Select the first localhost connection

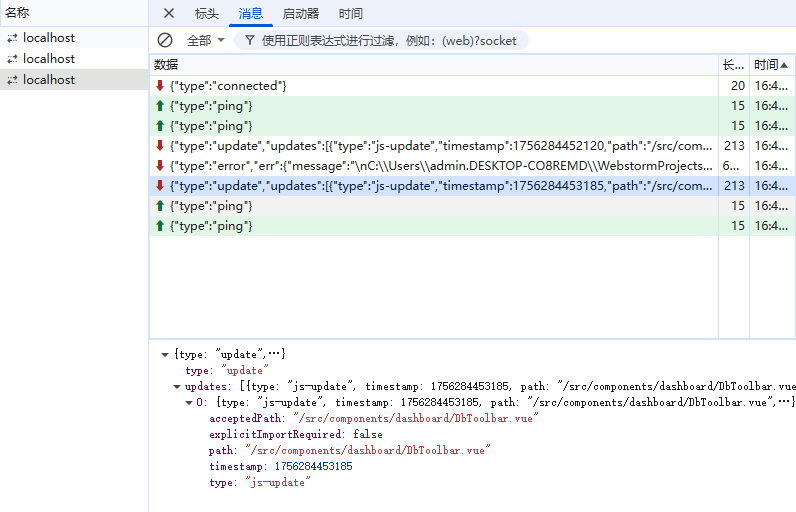49,38
